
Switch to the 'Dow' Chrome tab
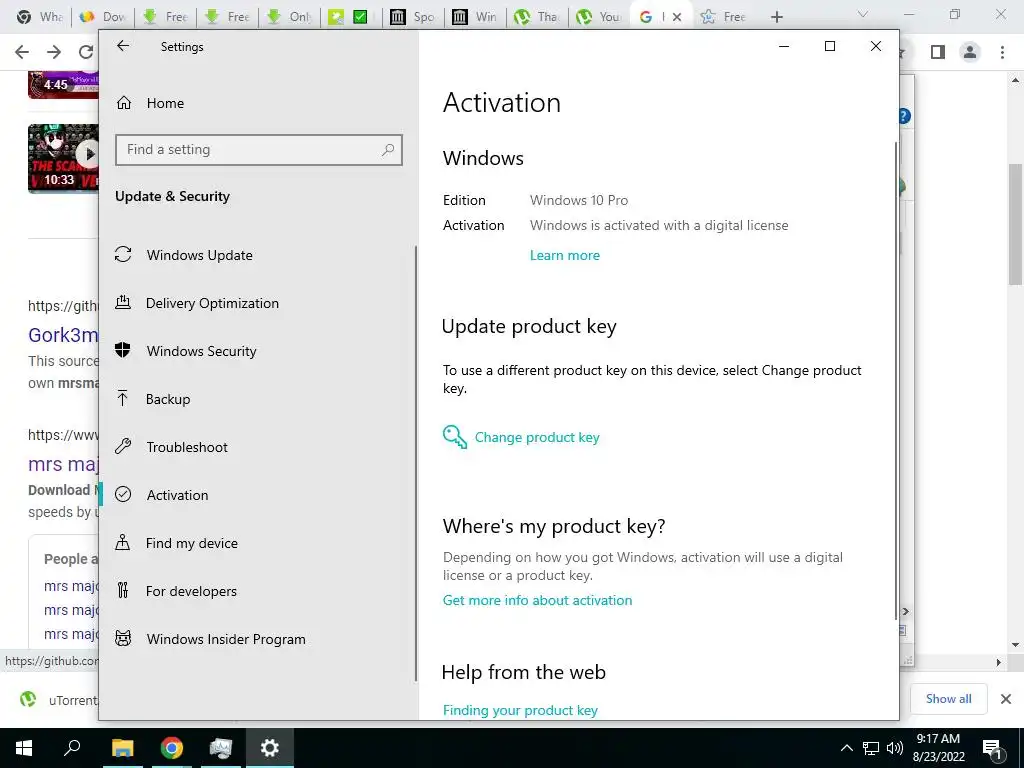[x=103, y=17]
